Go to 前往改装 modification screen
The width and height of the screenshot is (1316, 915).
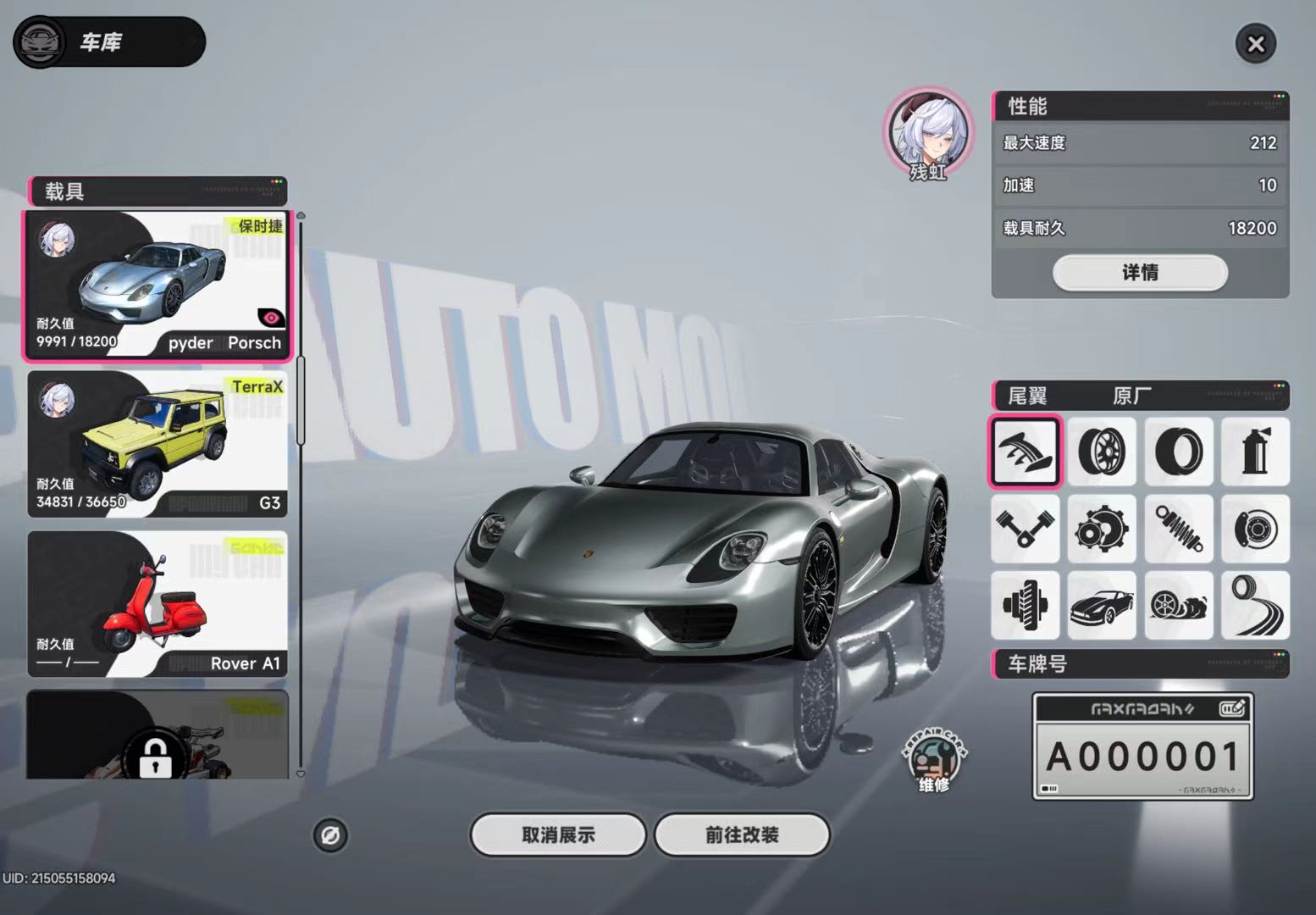click(x=742, y=835)
